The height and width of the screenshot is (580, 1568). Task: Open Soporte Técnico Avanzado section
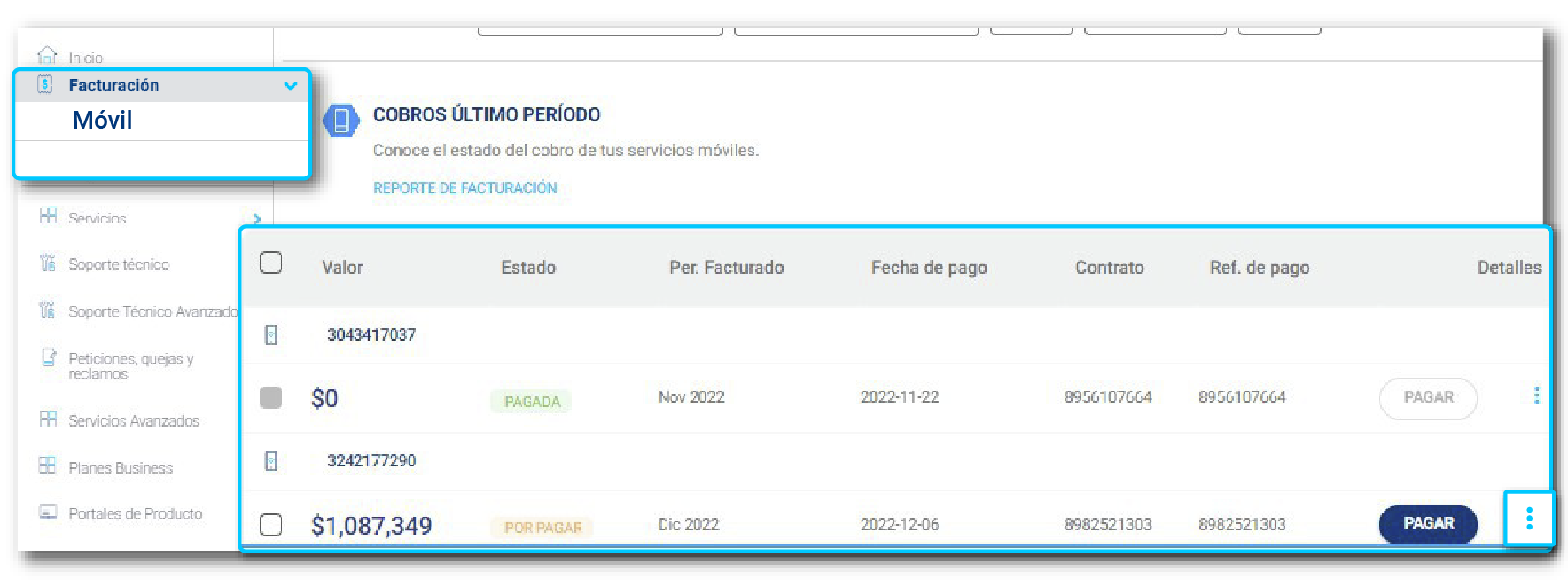click(152, 311)
